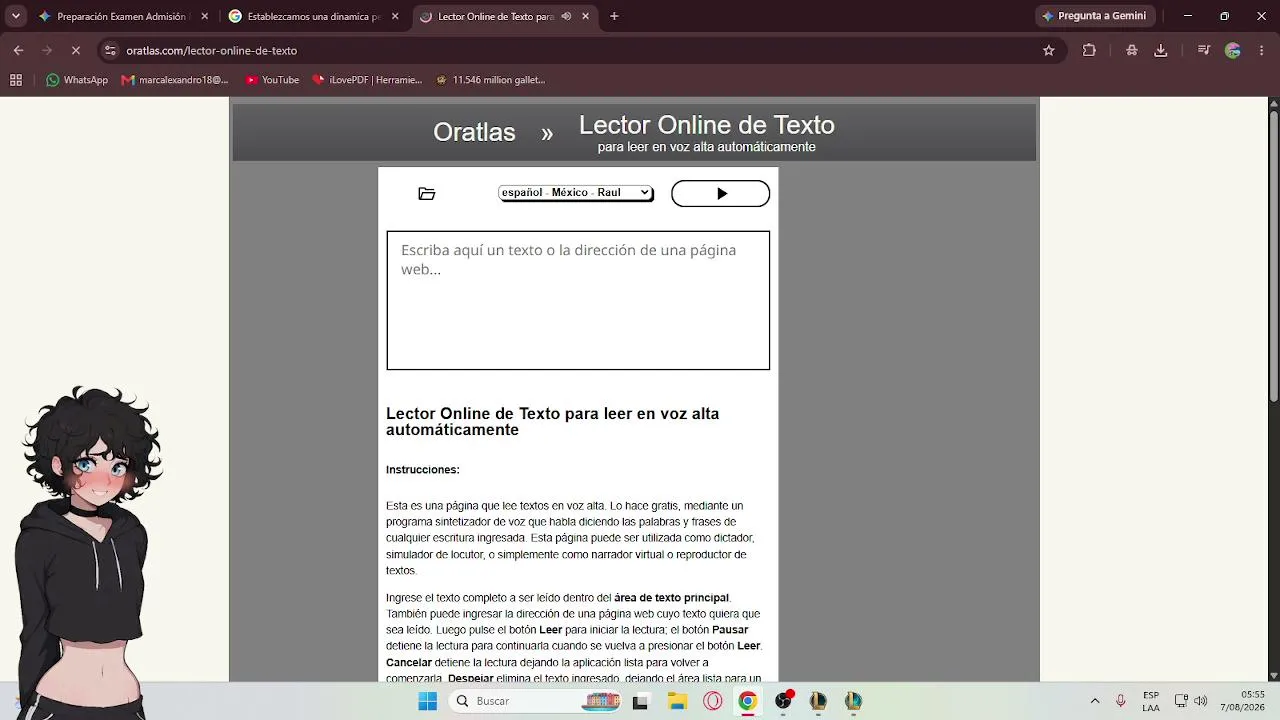Open a new browser tab
Image resolution: width=1280 pixels, height=720 pixels.
click(614, 16)
